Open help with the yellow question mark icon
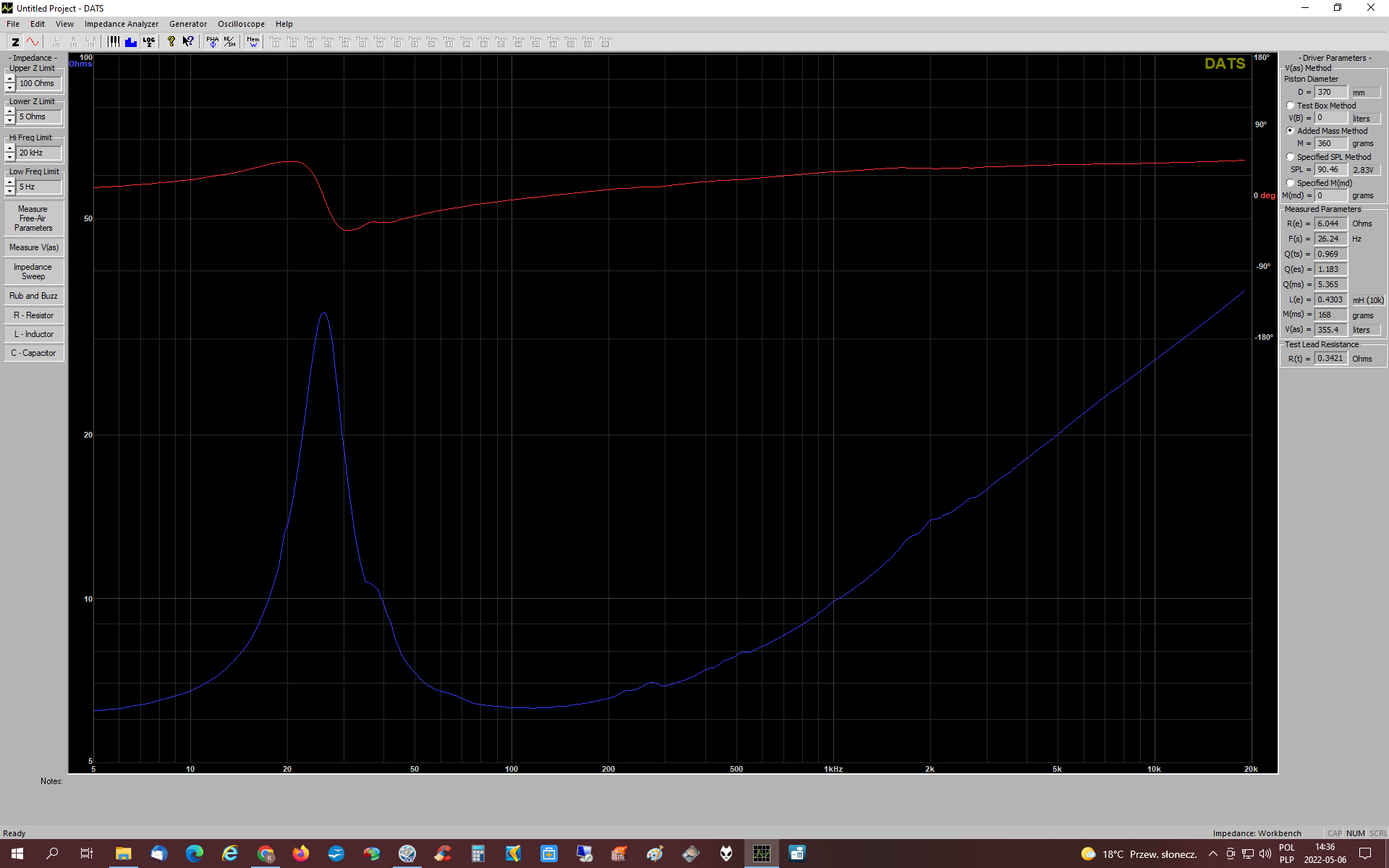 pos(171,42)
